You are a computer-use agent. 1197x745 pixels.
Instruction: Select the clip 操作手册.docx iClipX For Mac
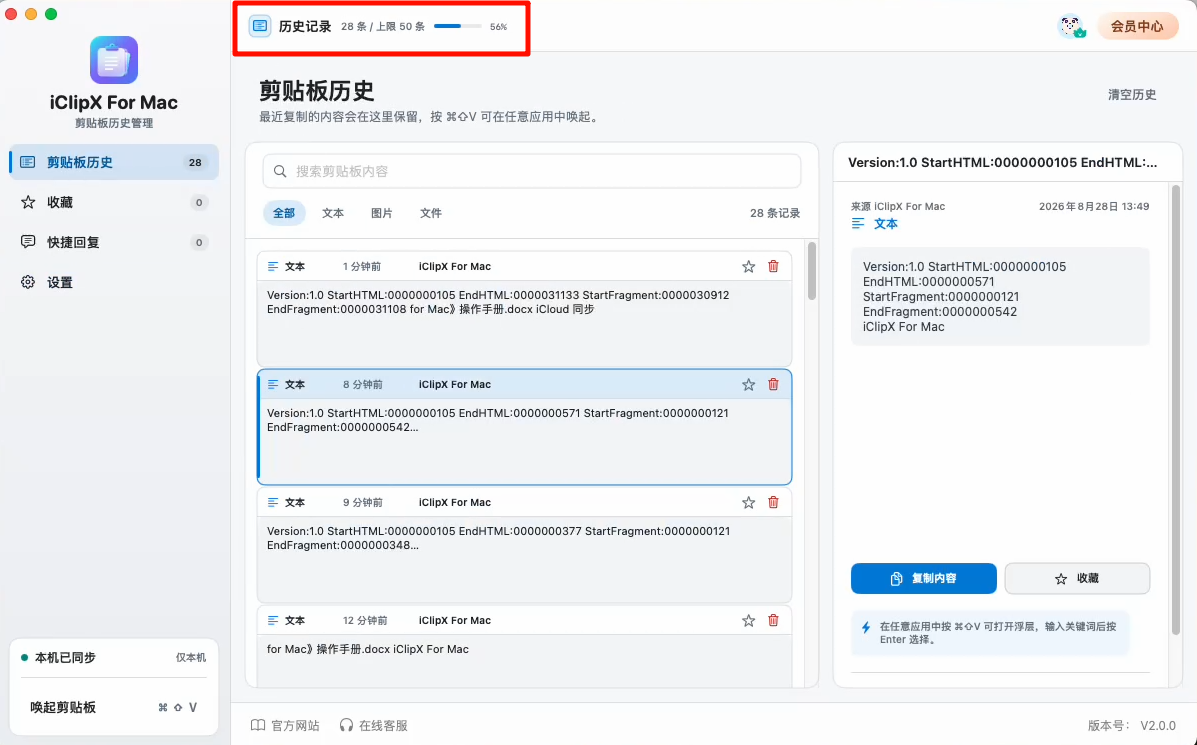524,646
